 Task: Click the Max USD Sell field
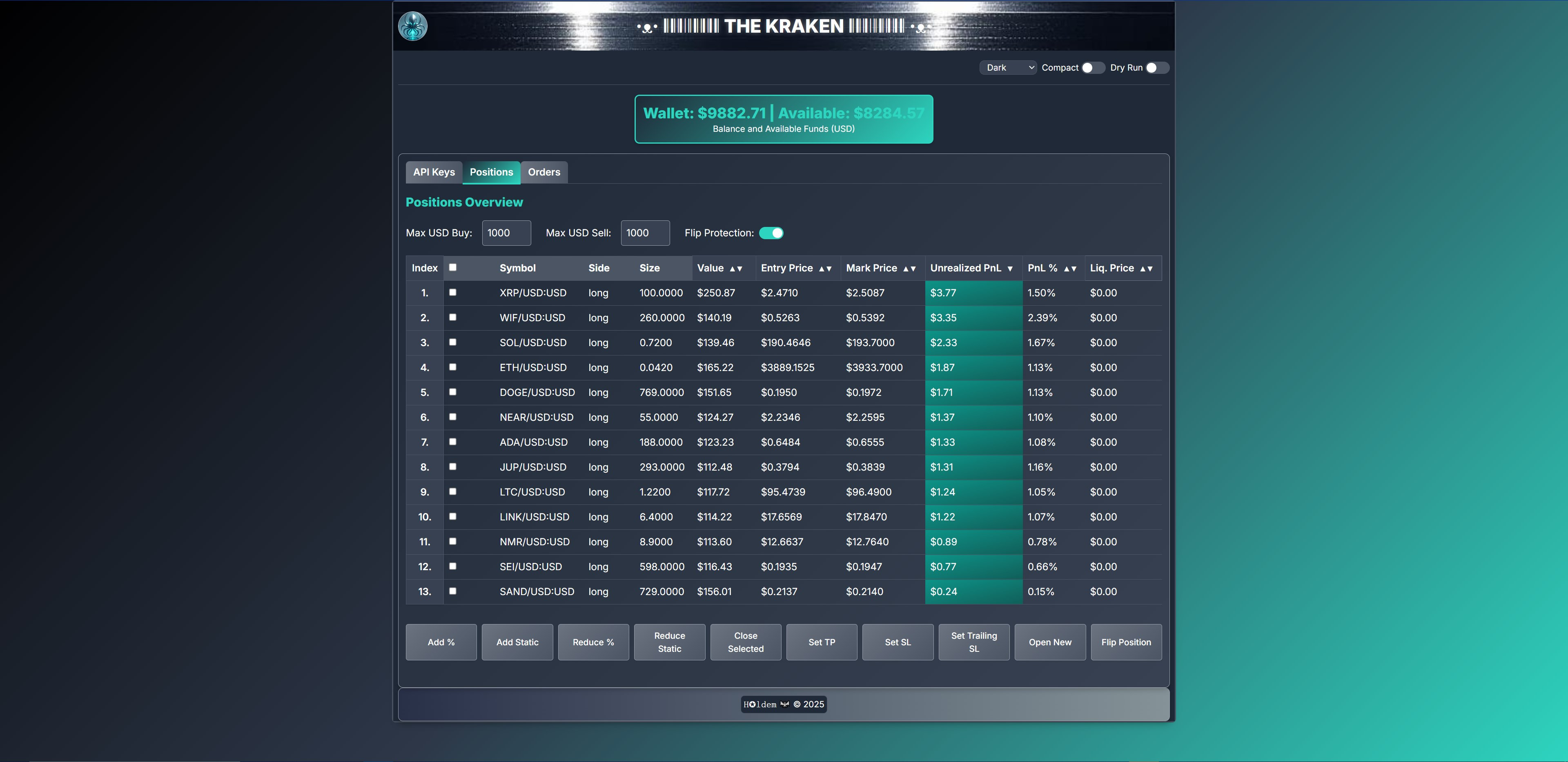(645, 233)
